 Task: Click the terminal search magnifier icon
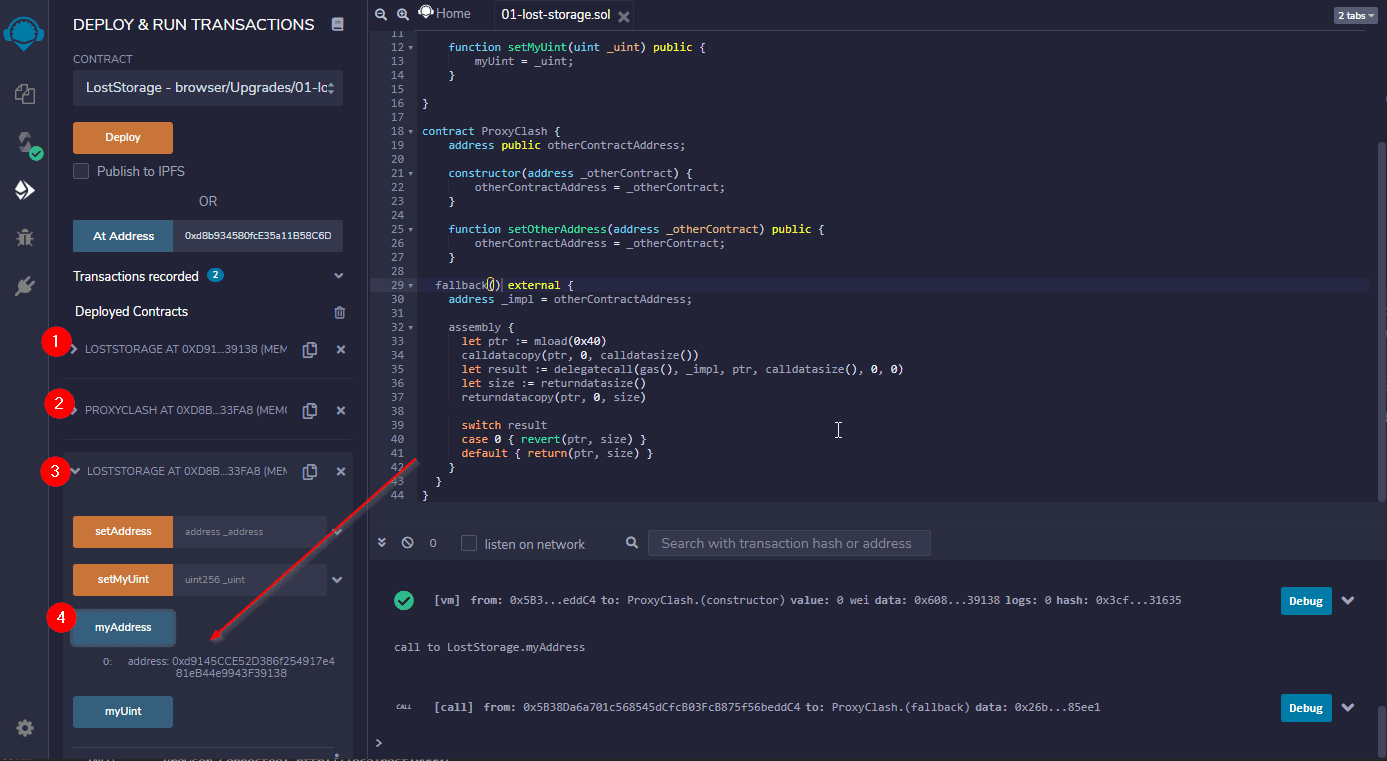pos(631,543)
